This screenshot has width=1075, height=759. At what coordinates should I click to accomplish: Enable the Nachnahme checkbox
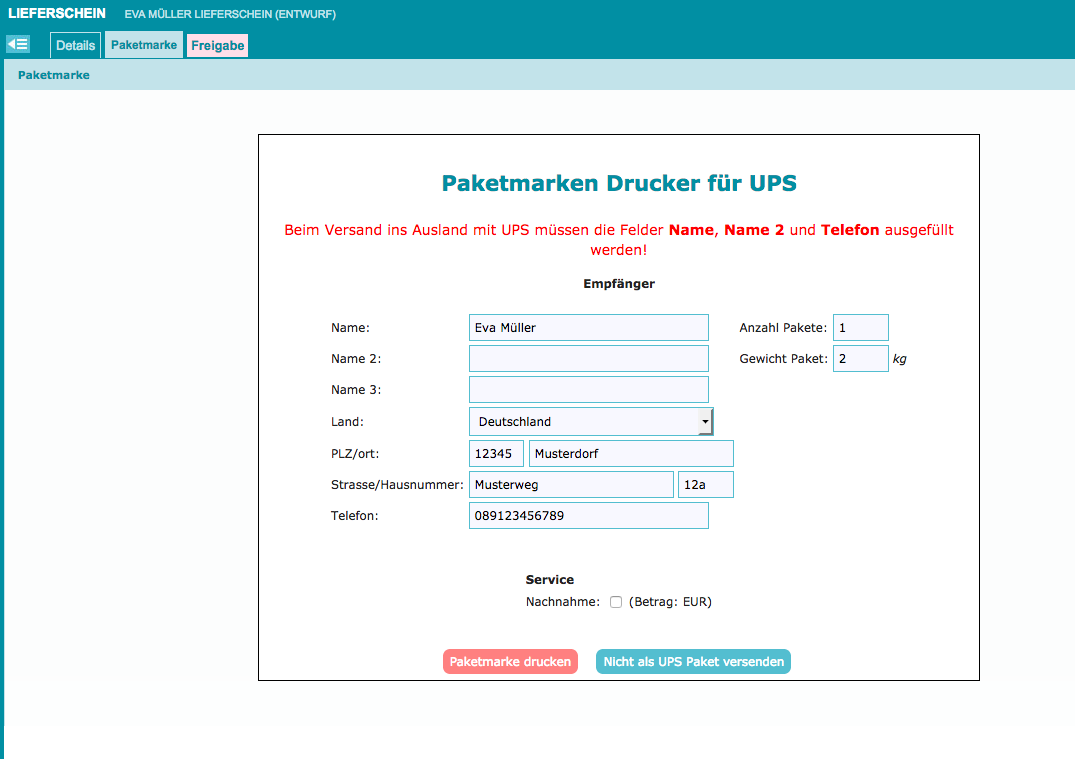616,602
